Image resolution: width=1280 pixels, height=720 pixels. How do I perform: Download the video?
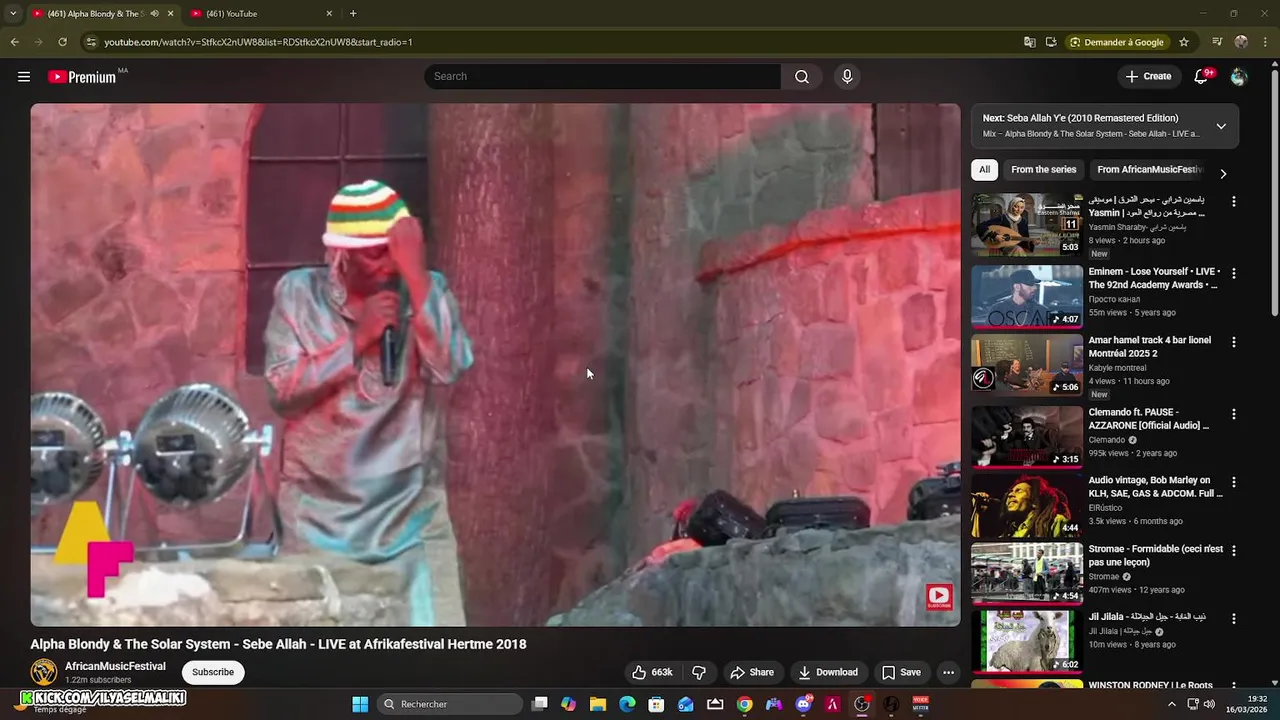click(x=828, y=672)
